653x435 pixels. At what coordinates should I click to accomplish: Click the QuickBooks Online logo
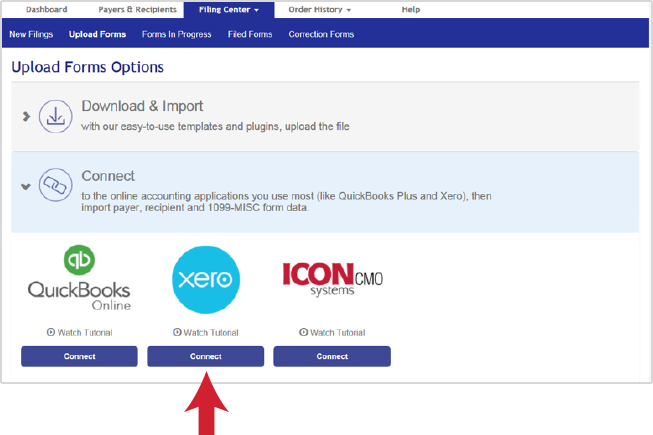(79, 278)
